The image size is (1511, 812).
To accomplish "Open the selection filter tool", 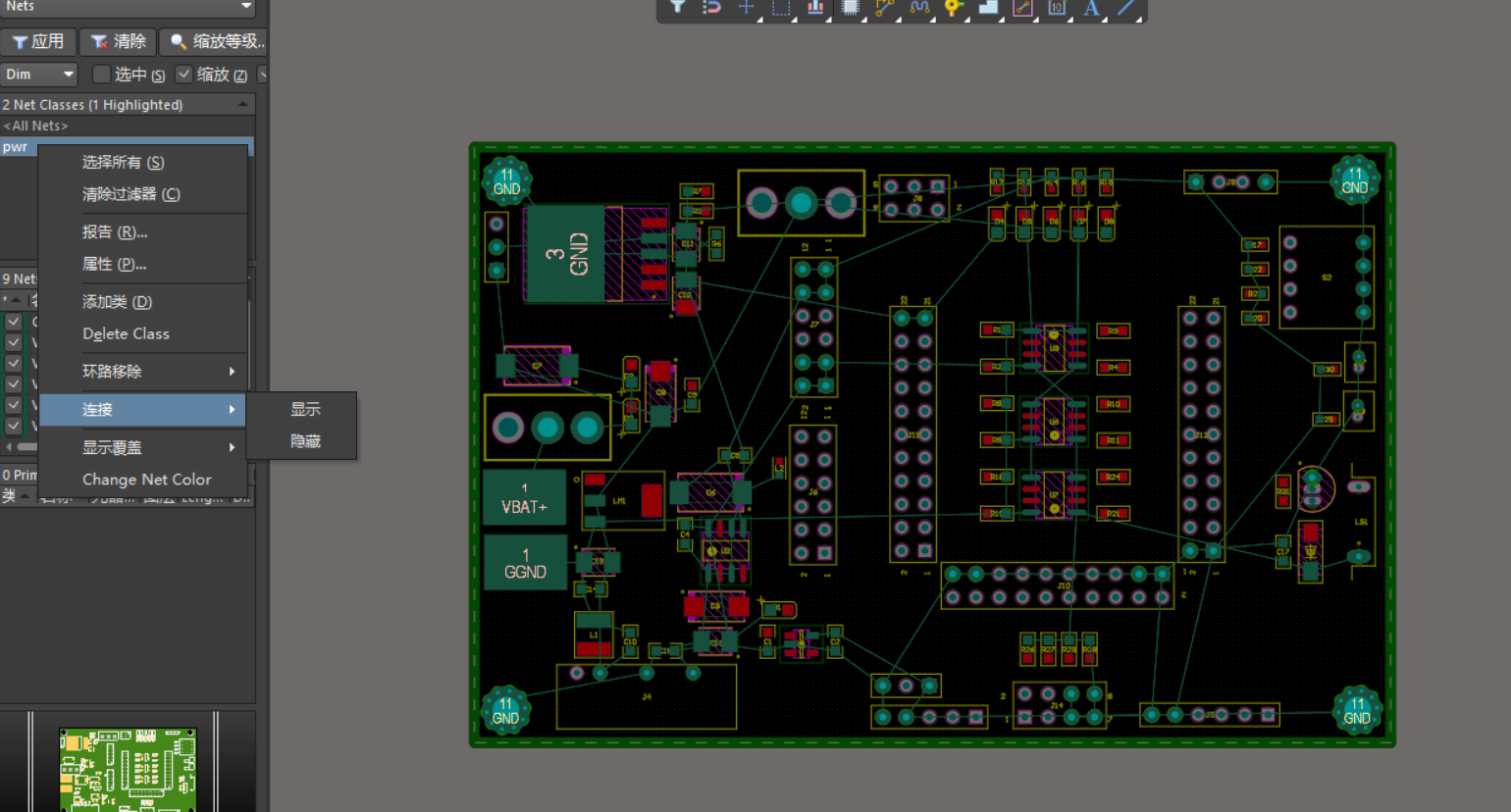I will coord(677,7).
